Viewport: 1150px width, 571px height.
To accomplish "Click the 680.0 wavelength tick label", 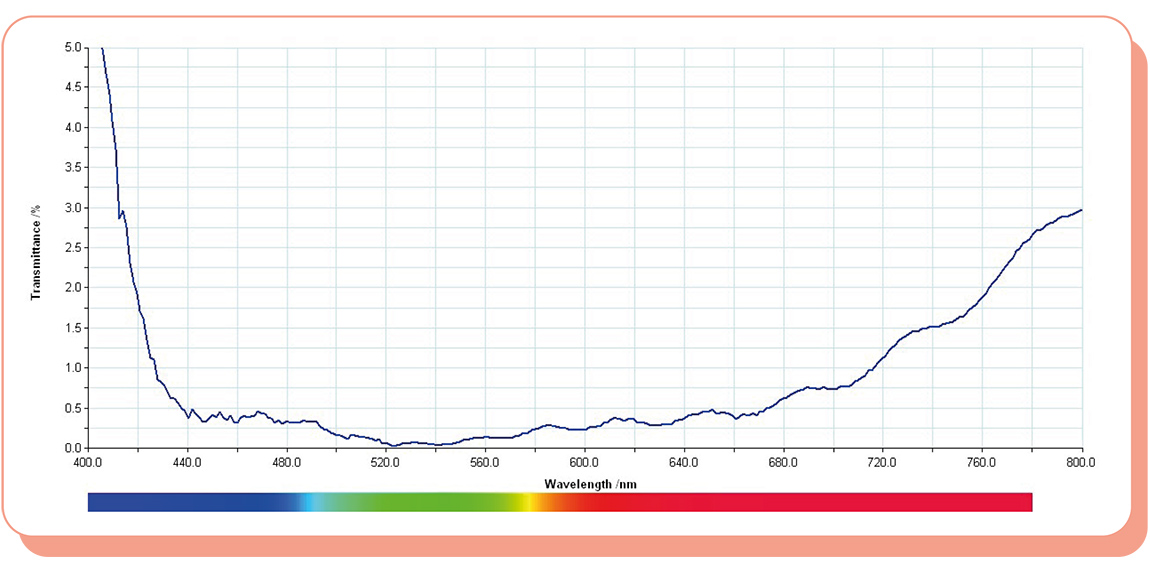I will click(783, 463).
